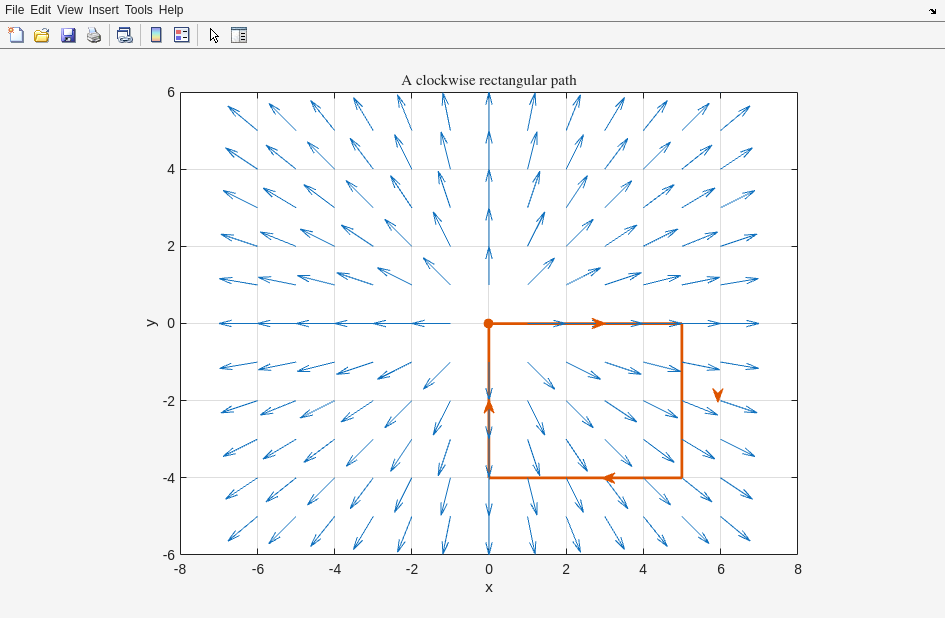
Task: Print the figure using the printer icon
Action: (94, 35)
